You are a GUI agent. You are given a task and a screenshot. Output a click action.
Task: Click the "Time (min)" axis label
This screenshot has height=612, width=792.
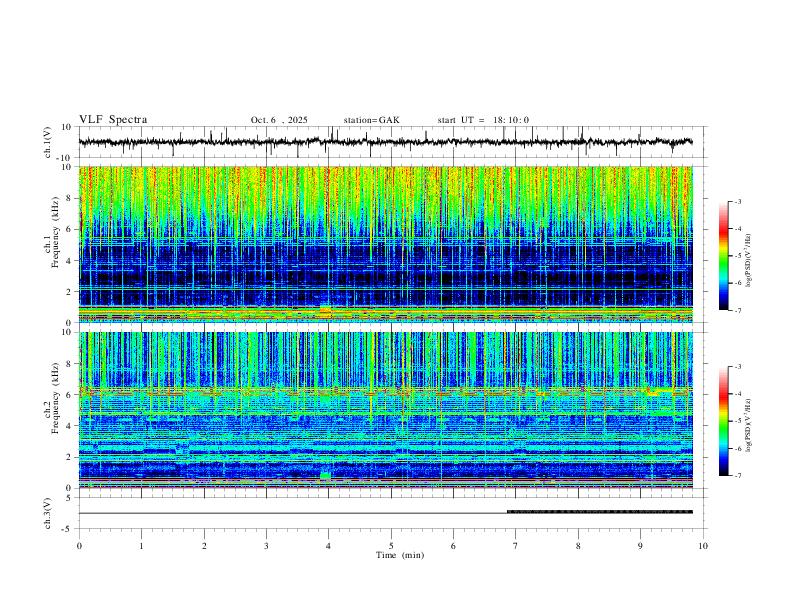click(x=400, y=555)
